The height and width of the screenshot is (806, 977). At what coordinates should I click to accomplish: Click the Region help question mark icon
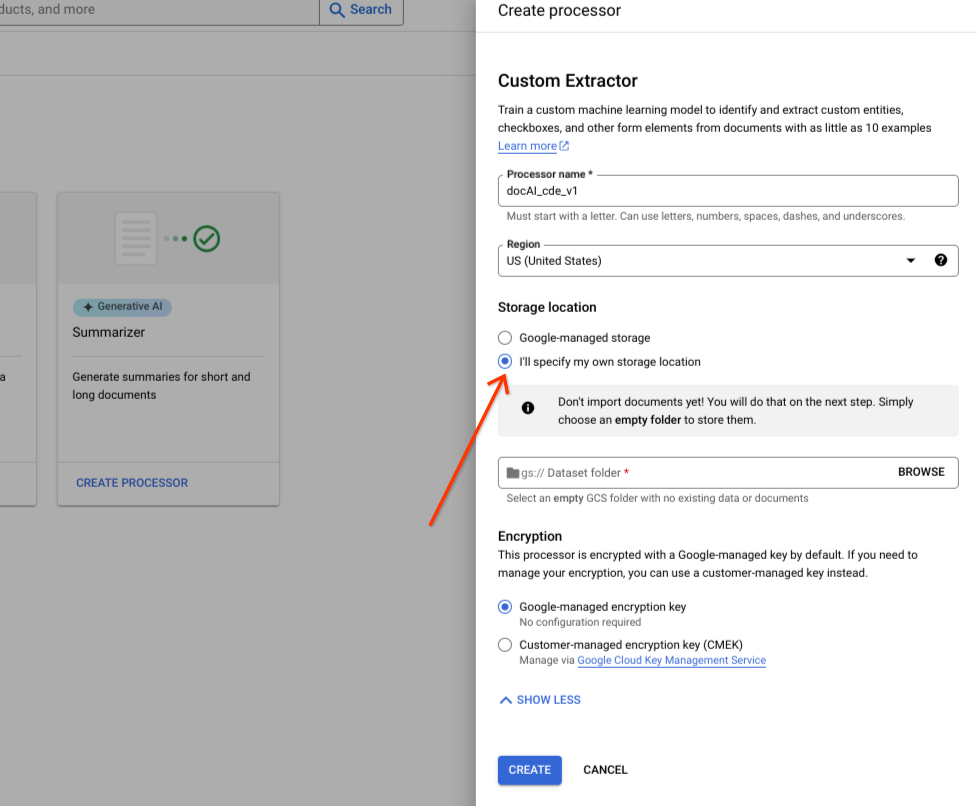(x=940, y=260)
